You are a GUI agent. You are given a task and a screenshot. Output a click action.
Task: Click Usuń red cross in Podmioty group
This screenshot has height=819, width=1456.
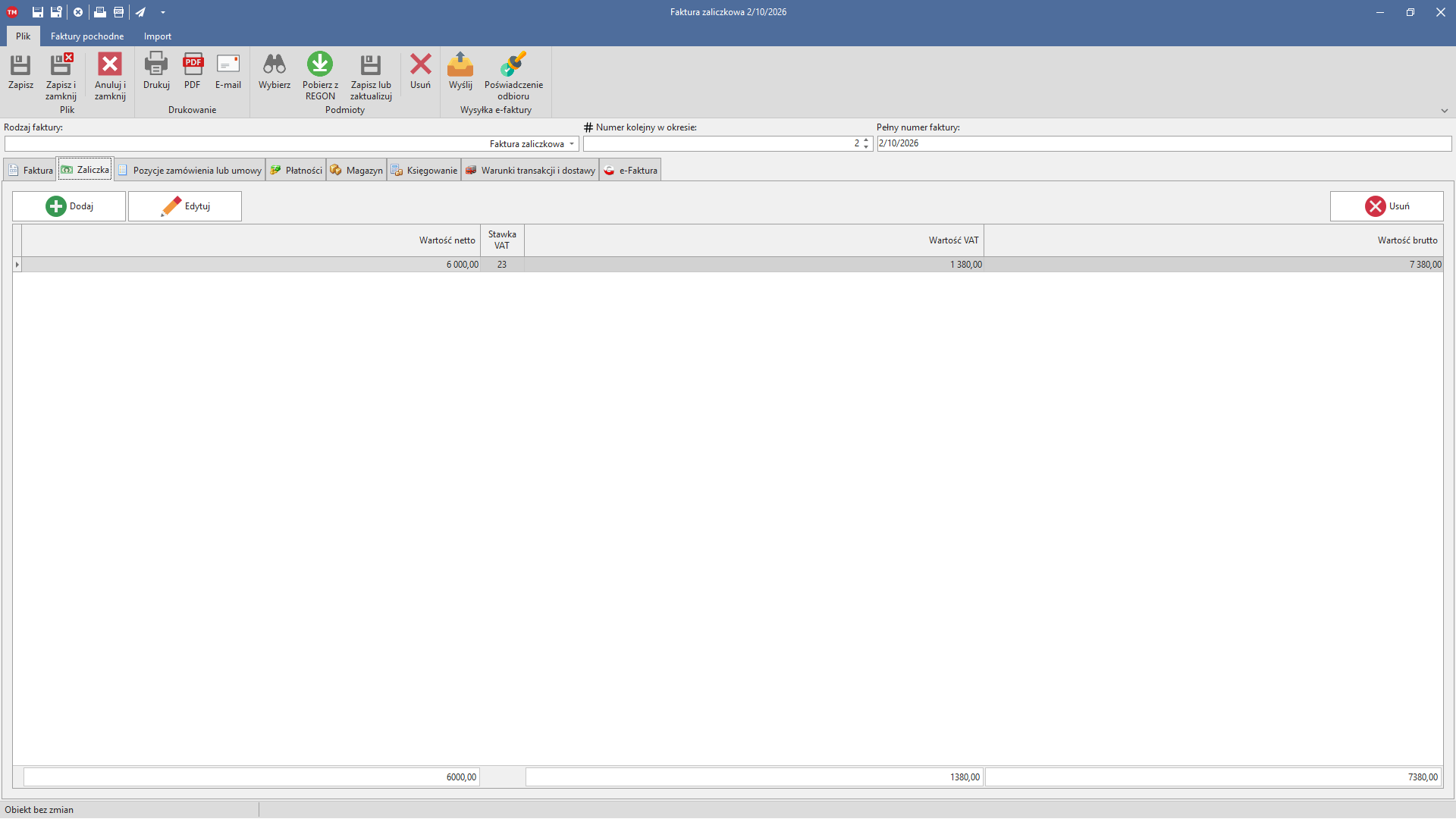click(421, 64)
